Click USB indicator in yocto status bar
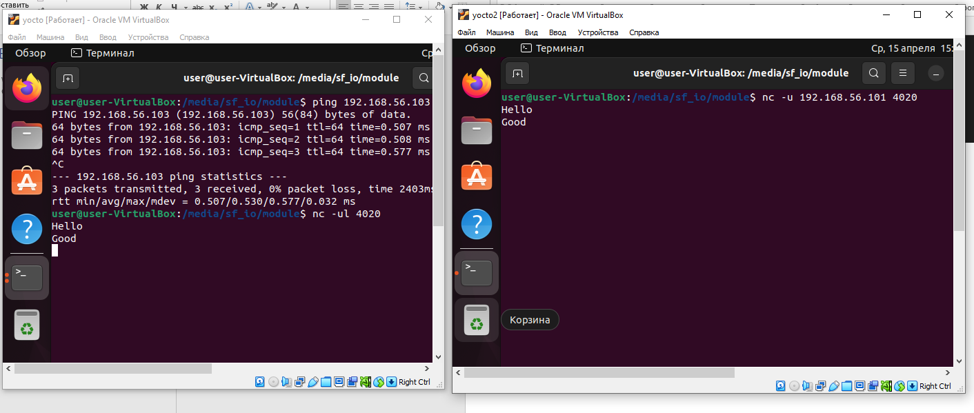This screenshot has height=413, width=974. pos(313,381)
